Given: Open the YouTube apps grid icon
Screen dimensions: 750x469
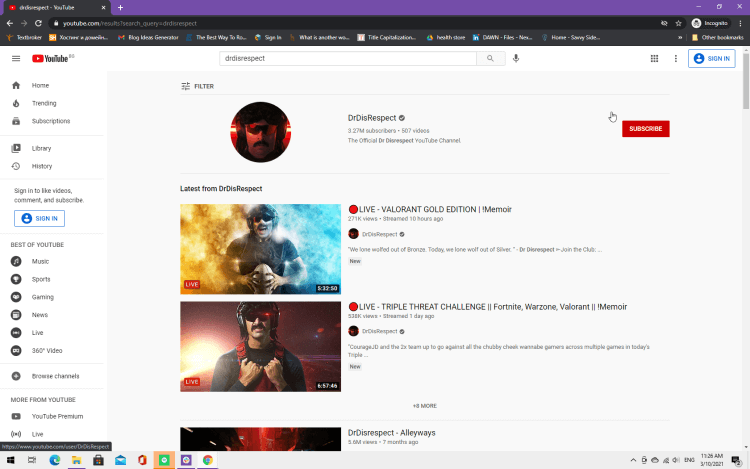Looking at the screenshot, I should [x=654, y=58].
